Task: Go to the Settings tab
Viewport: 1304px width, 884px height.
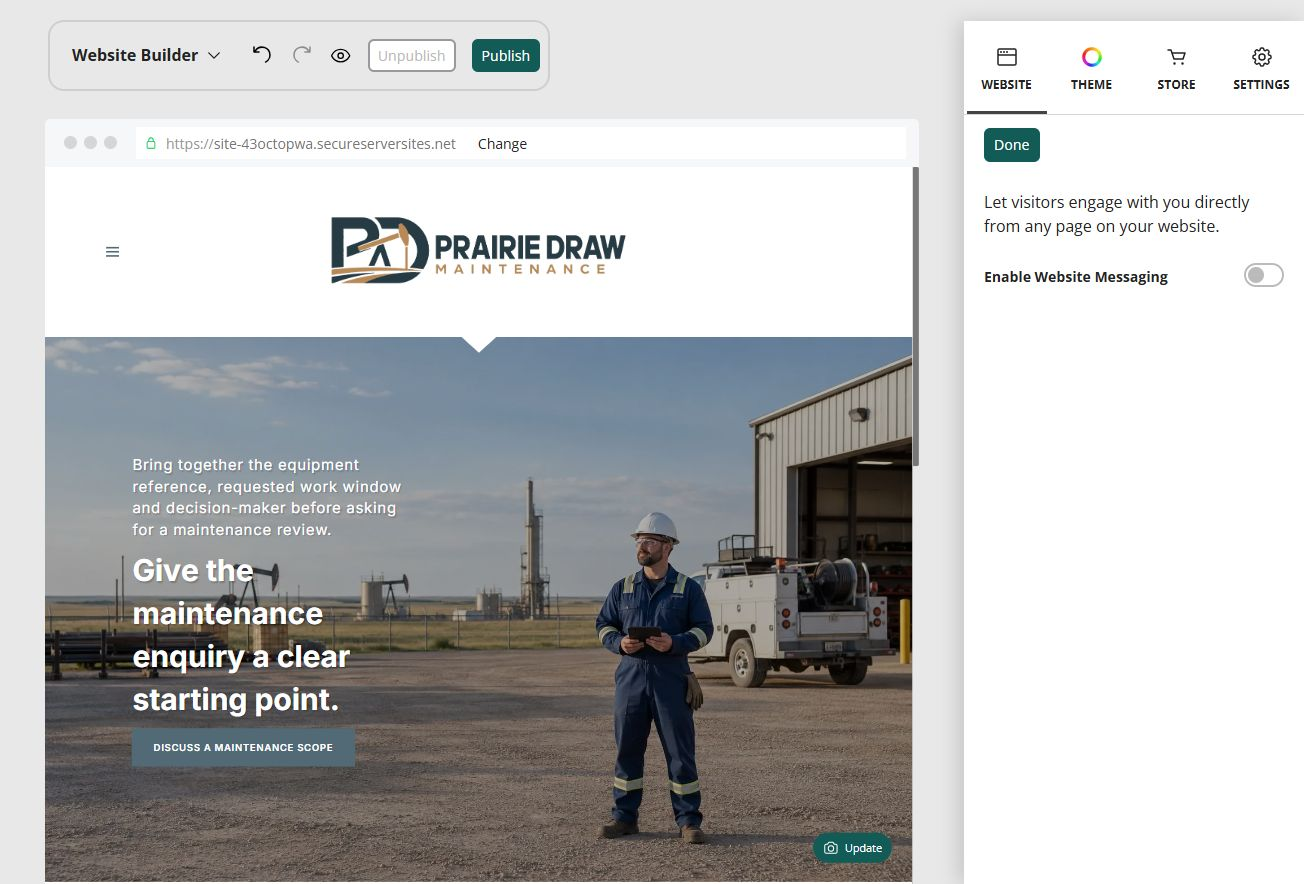Action: (x=1261, y=70)
